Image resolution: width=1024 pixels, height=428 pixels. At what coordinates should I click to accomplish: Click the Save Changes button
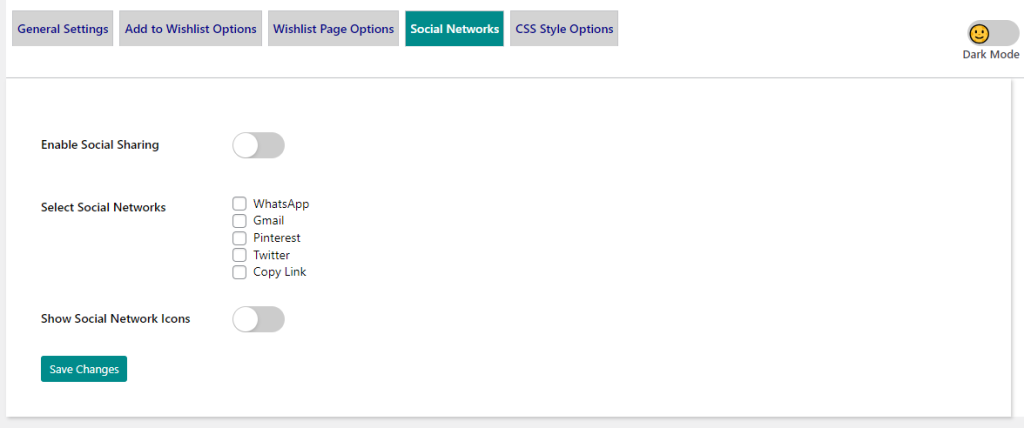(x=84, y=369)
